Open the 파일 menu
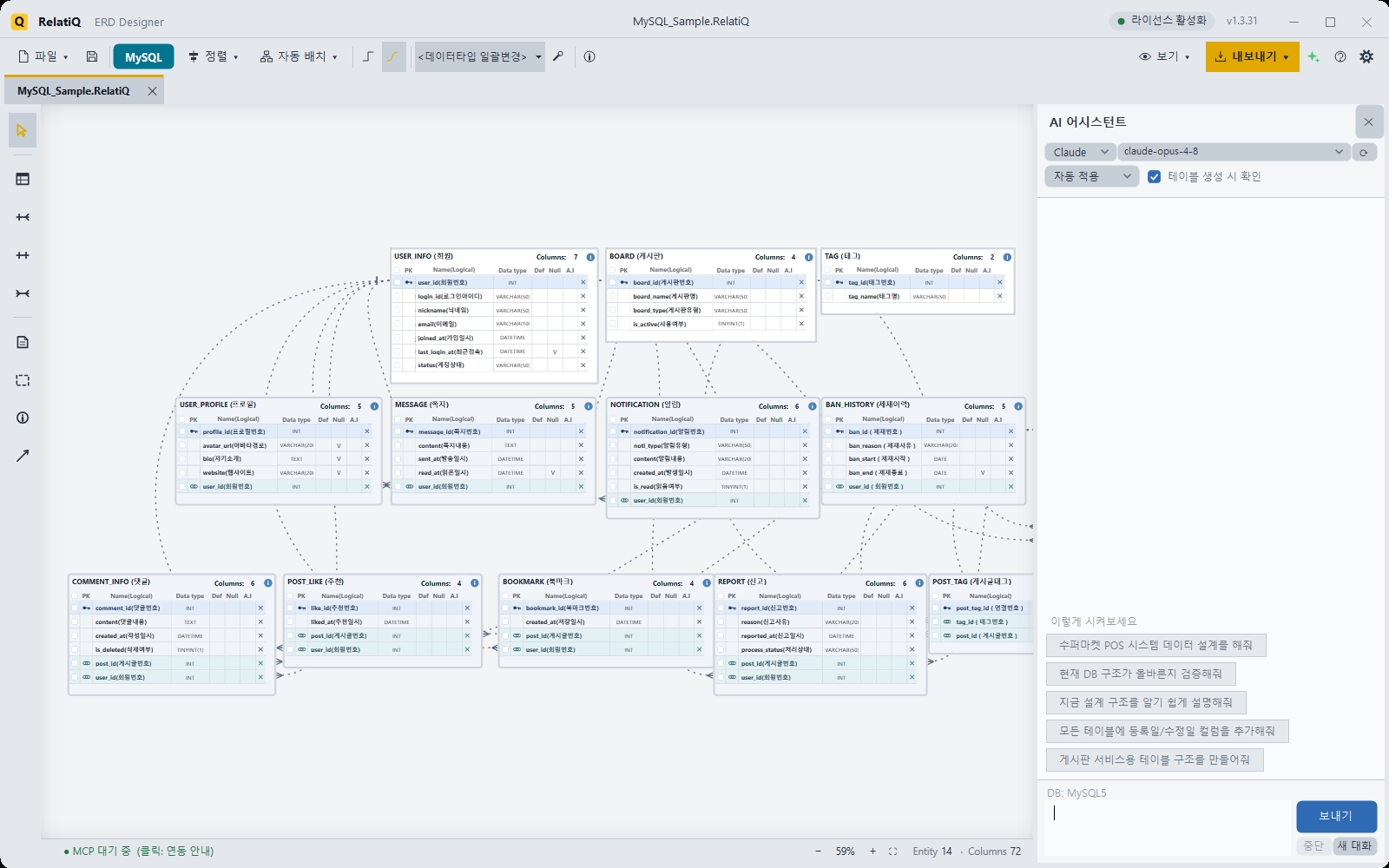 [43, 56]
